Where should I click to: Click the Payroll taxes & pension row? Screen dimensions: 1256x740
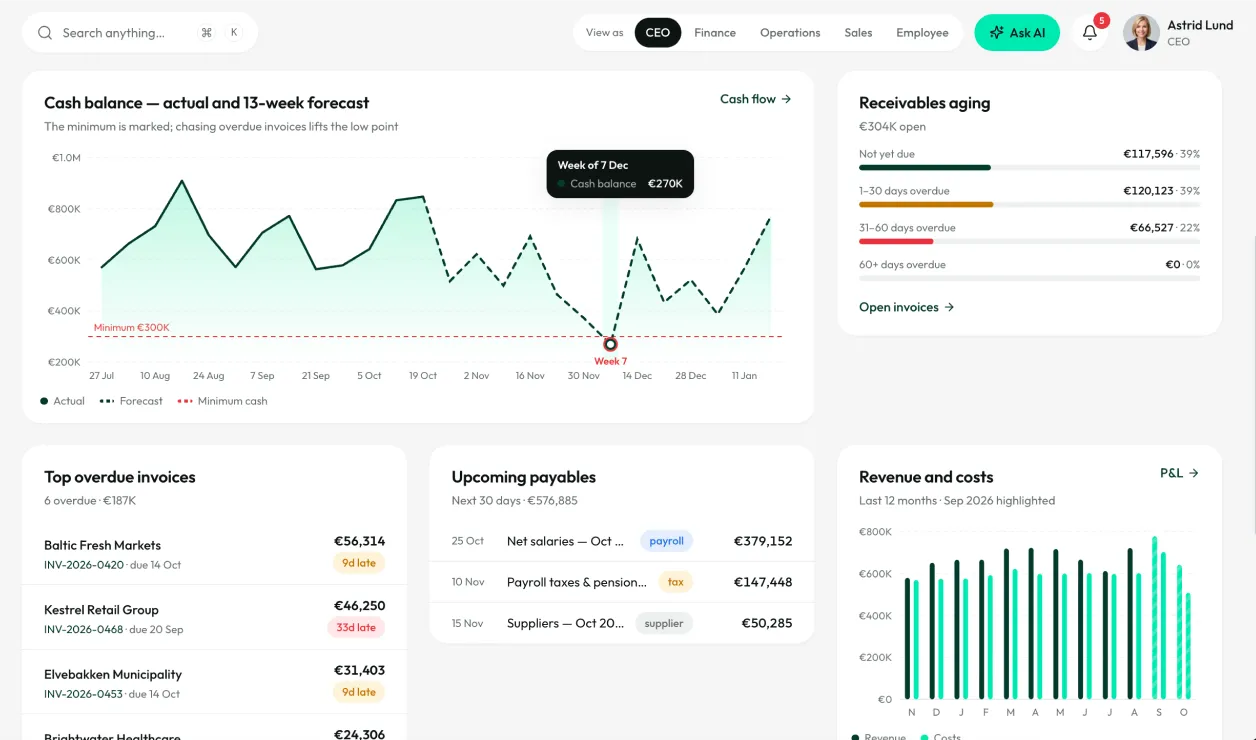[x=622, y=582]
